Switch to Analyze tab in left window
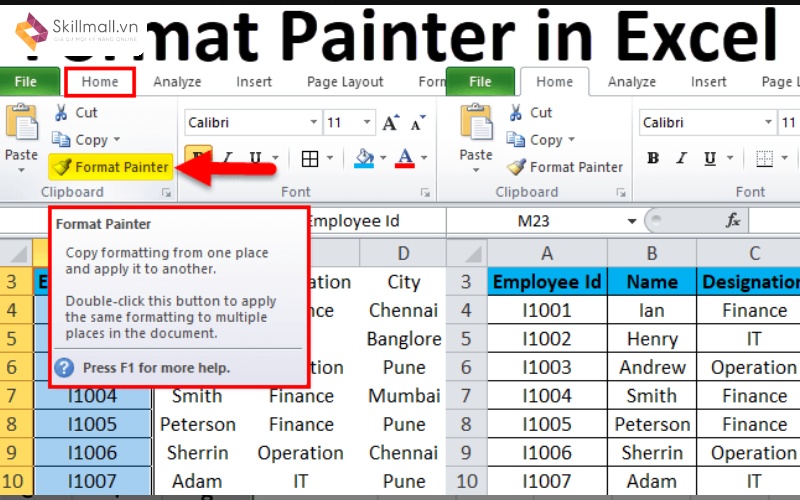The height and width of the screenshot is (500, 800). 177,82
